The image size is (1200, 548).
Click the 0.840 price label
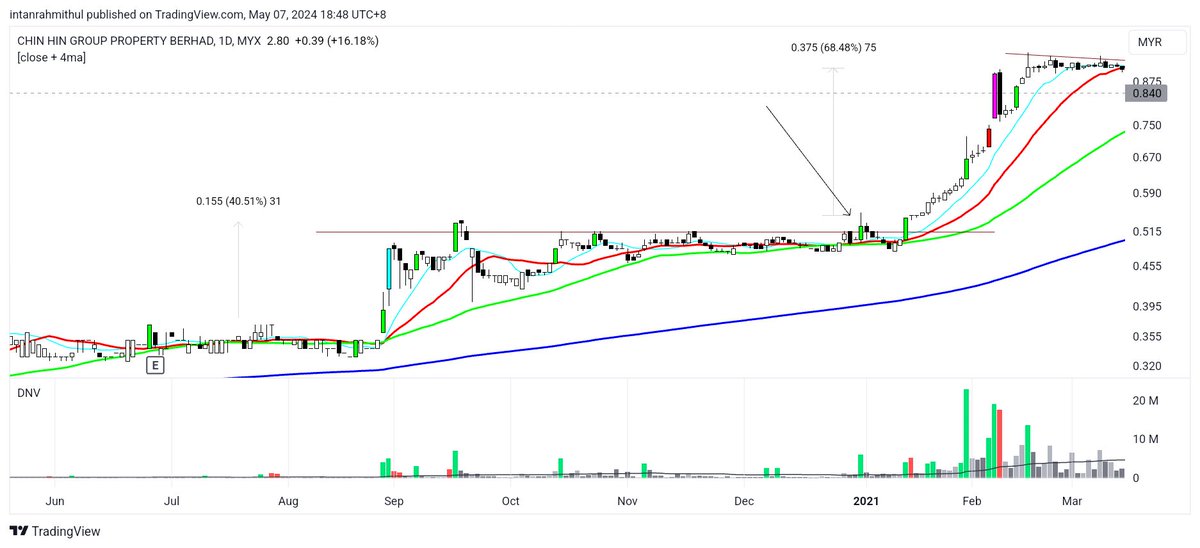1144,94
